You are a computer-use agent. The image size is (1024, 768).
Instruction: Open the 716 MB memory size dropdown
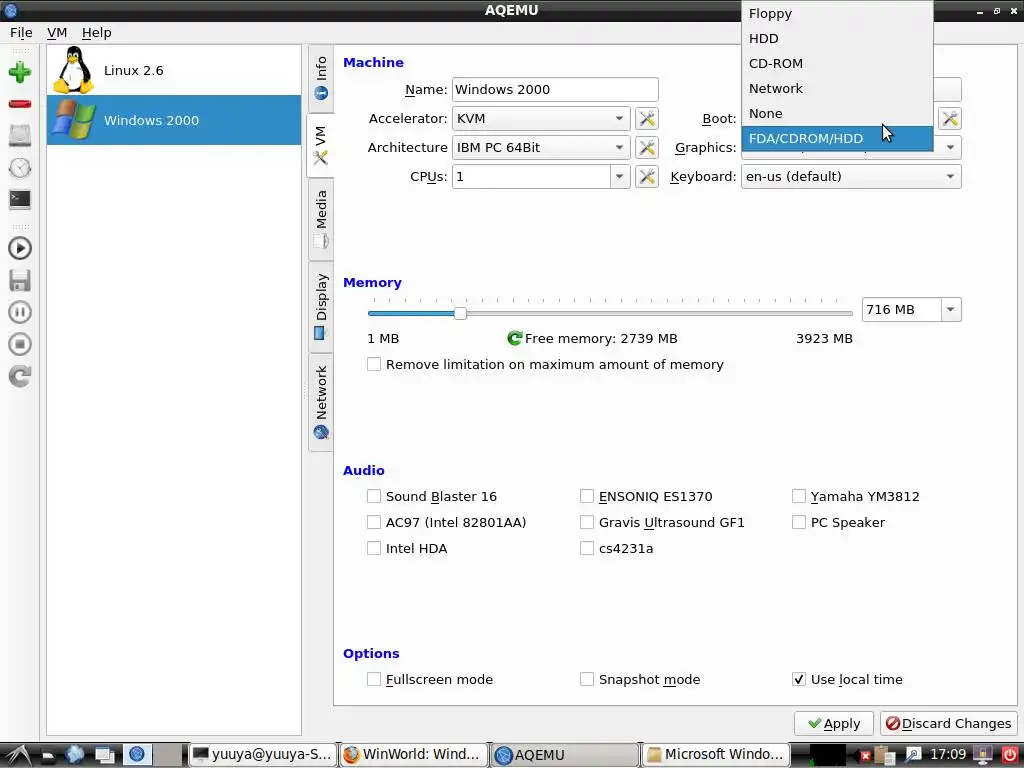pyautogui.click(x=951, y=310)
